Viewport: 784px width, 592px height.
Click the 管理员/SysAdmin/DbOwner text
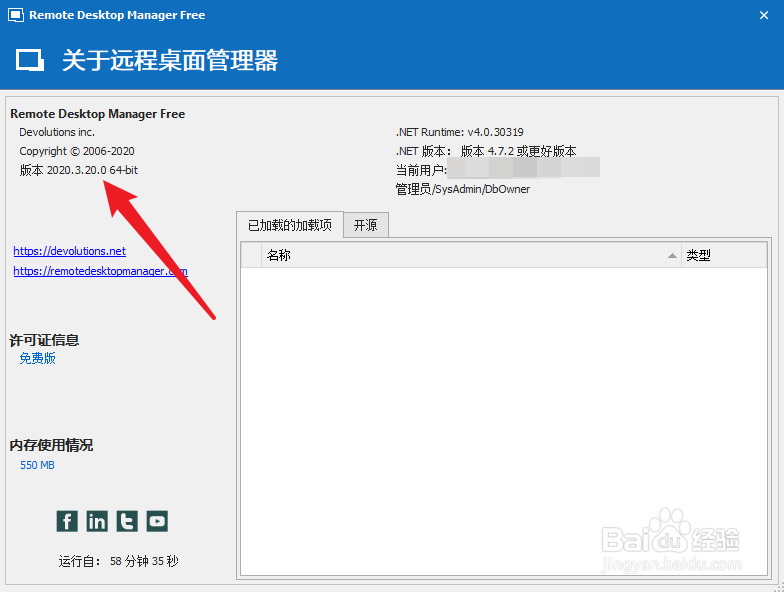click(462, 189)
